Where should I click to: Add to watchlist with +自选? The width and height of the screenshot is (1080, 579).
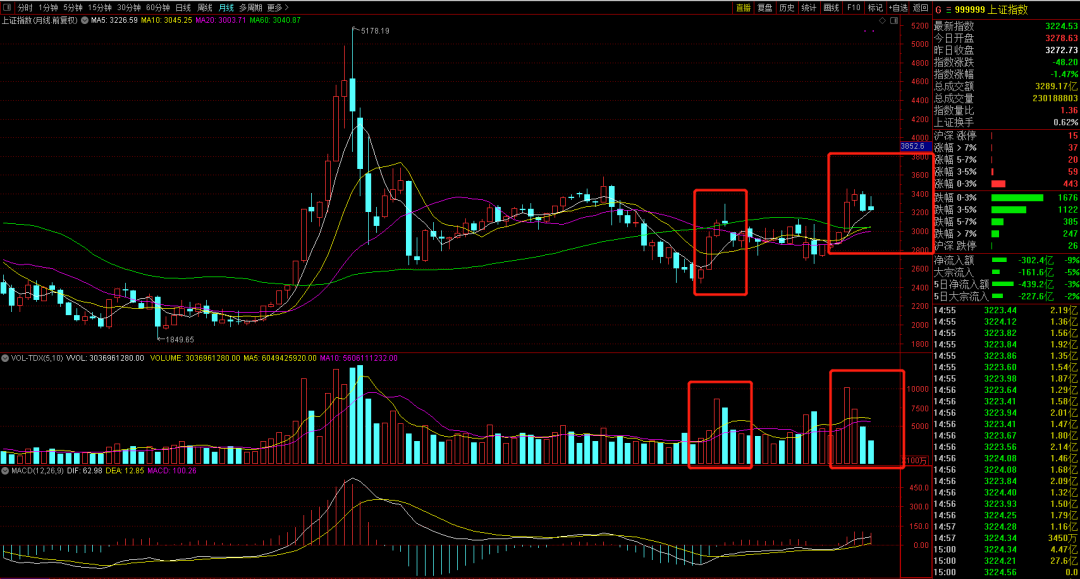click(898, 8)
